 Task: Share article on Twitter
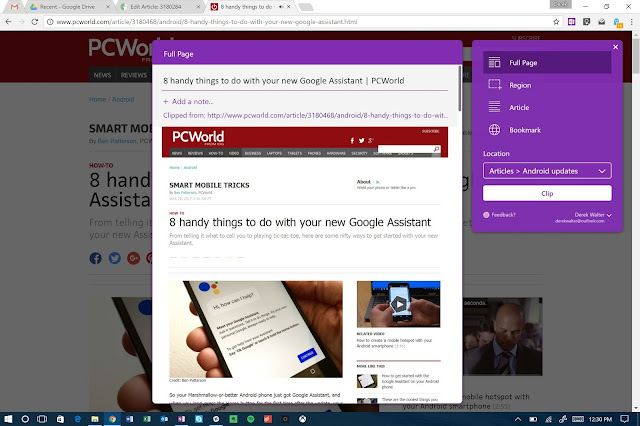[115, 258]
